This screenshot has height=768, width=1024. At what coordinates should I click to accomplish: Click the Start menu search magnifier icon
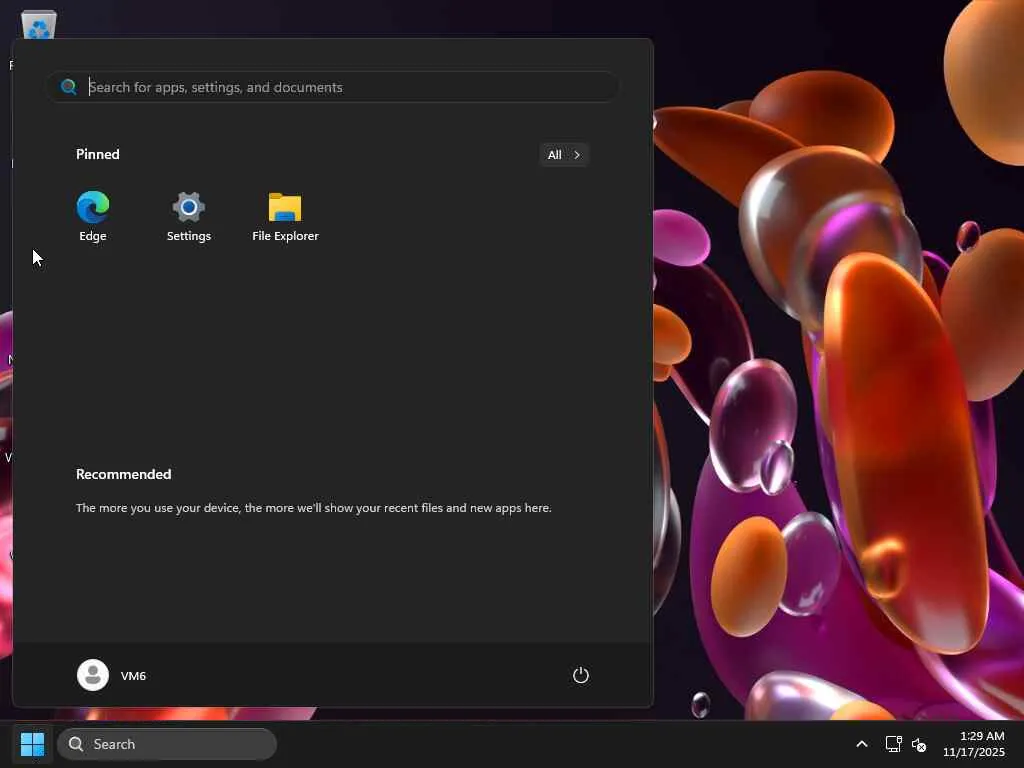pos(69,87)
